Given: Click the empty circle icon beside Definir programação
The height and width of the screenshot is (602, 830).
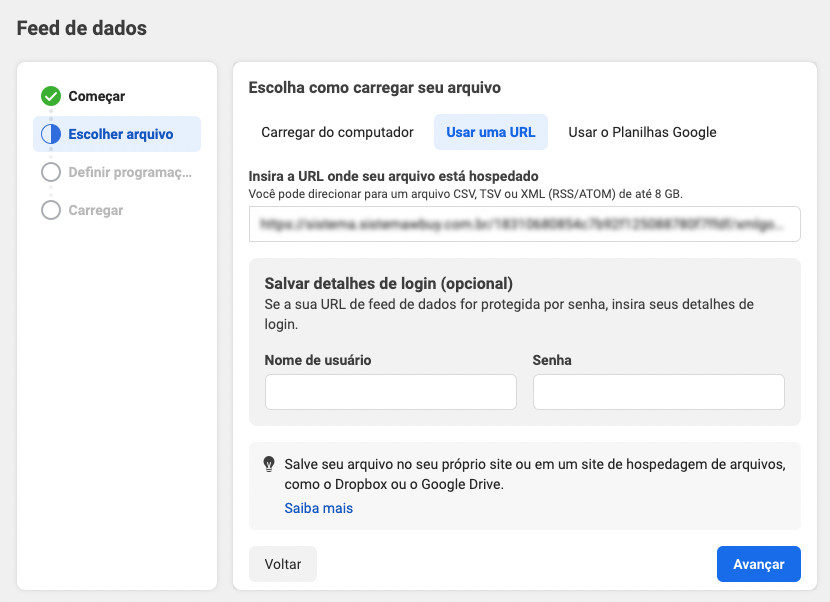Looking at the screenshot, I should click(x=51, y=172).
